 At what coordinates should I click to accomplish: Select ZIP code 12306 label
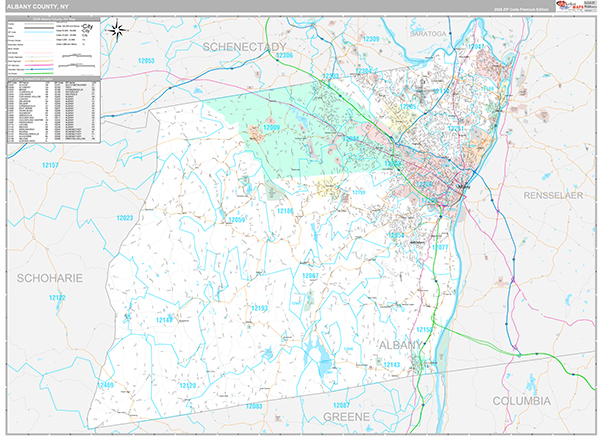coord(284,55)
